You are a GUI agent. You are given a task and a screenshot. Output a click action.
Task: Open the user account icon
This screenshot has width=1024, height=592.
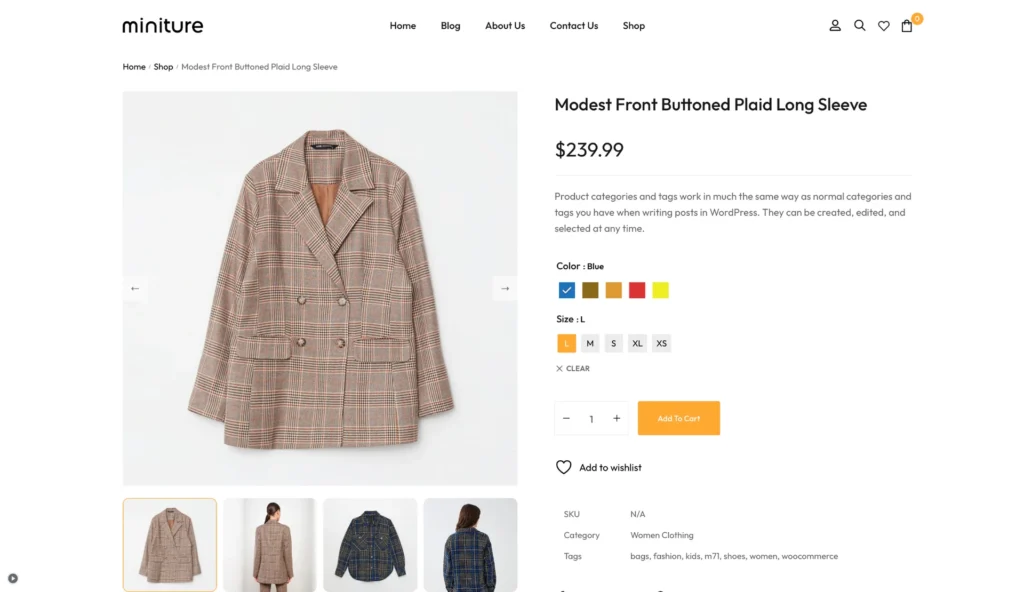835,26
